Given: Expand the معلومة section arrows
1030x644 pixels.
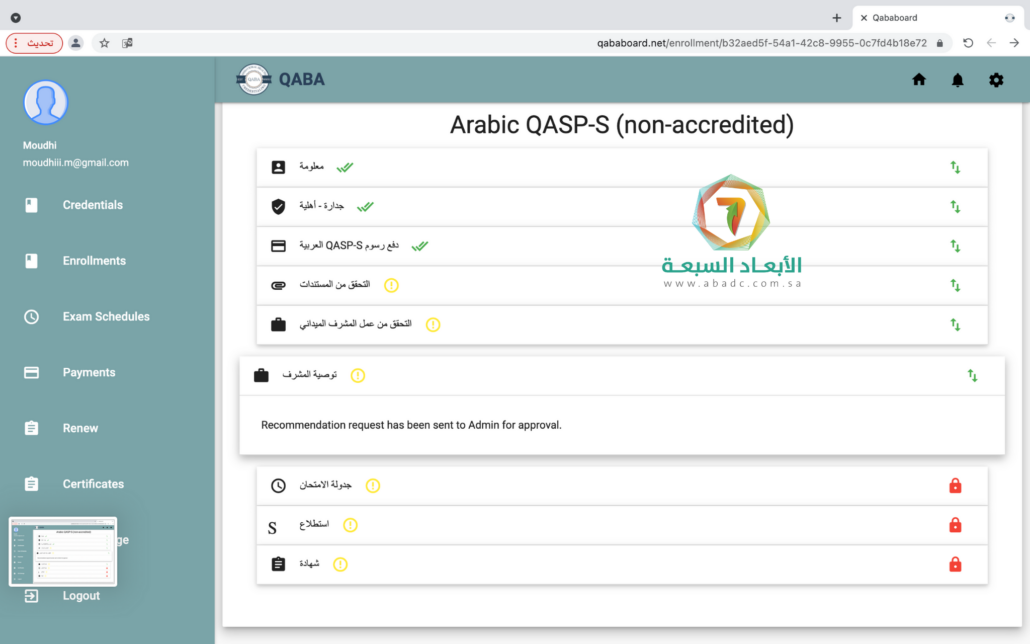Looking at the screenshot, I should click(x=955, y=168).
